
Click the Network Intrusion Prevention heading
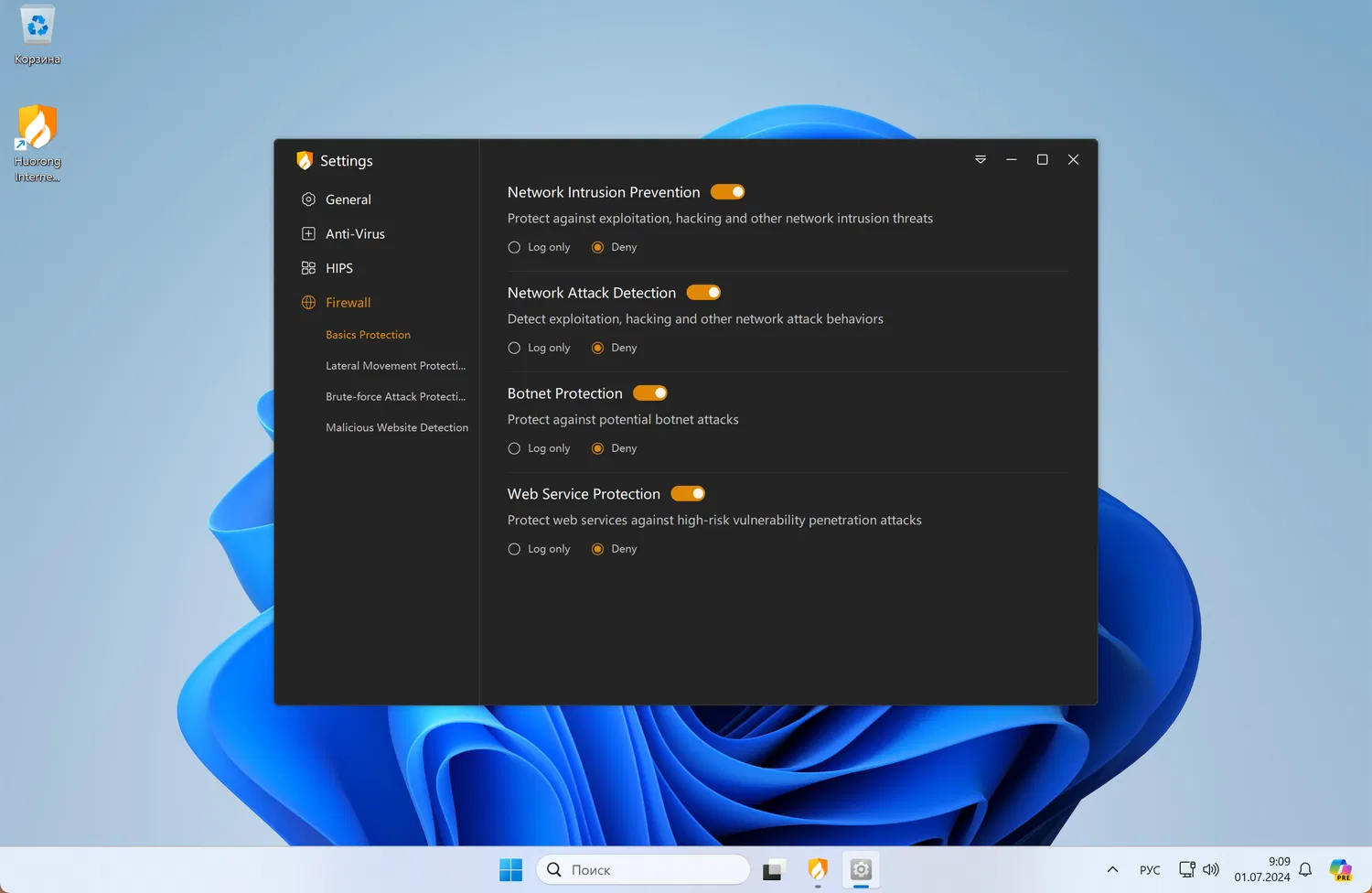tap(604, 192)
